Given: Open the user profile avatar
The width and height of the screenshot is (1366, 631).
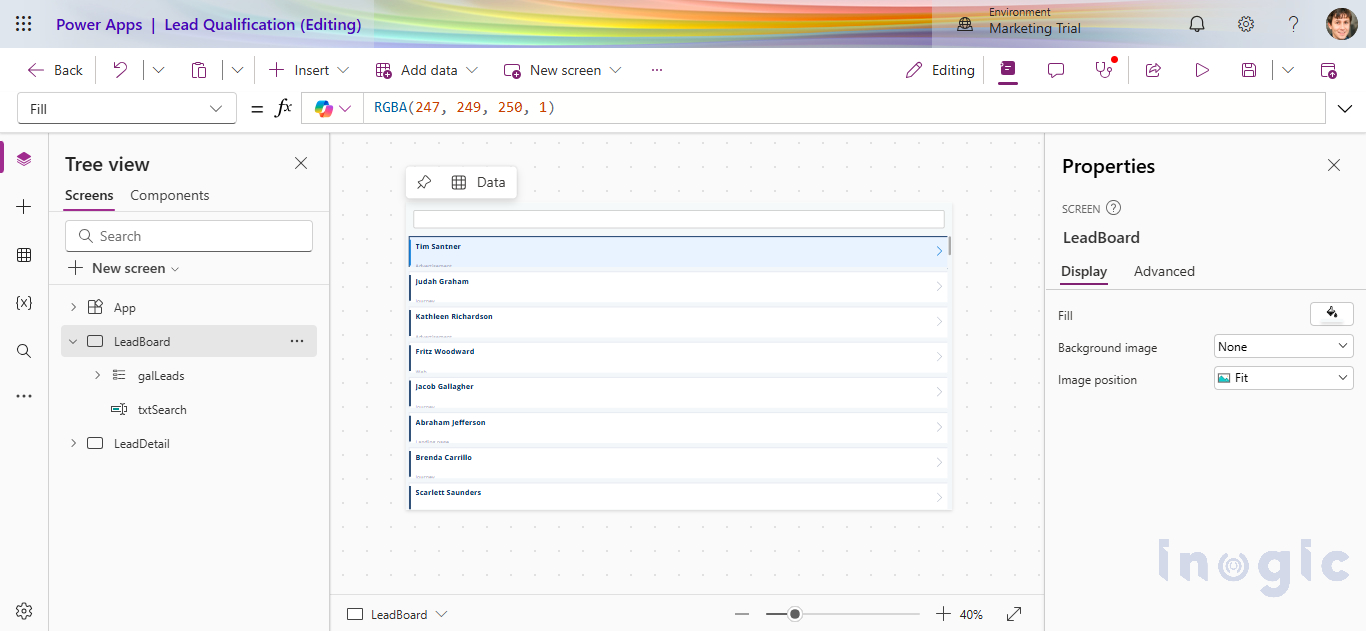Looking at the screenshot, I should (x=1342, y=24).
